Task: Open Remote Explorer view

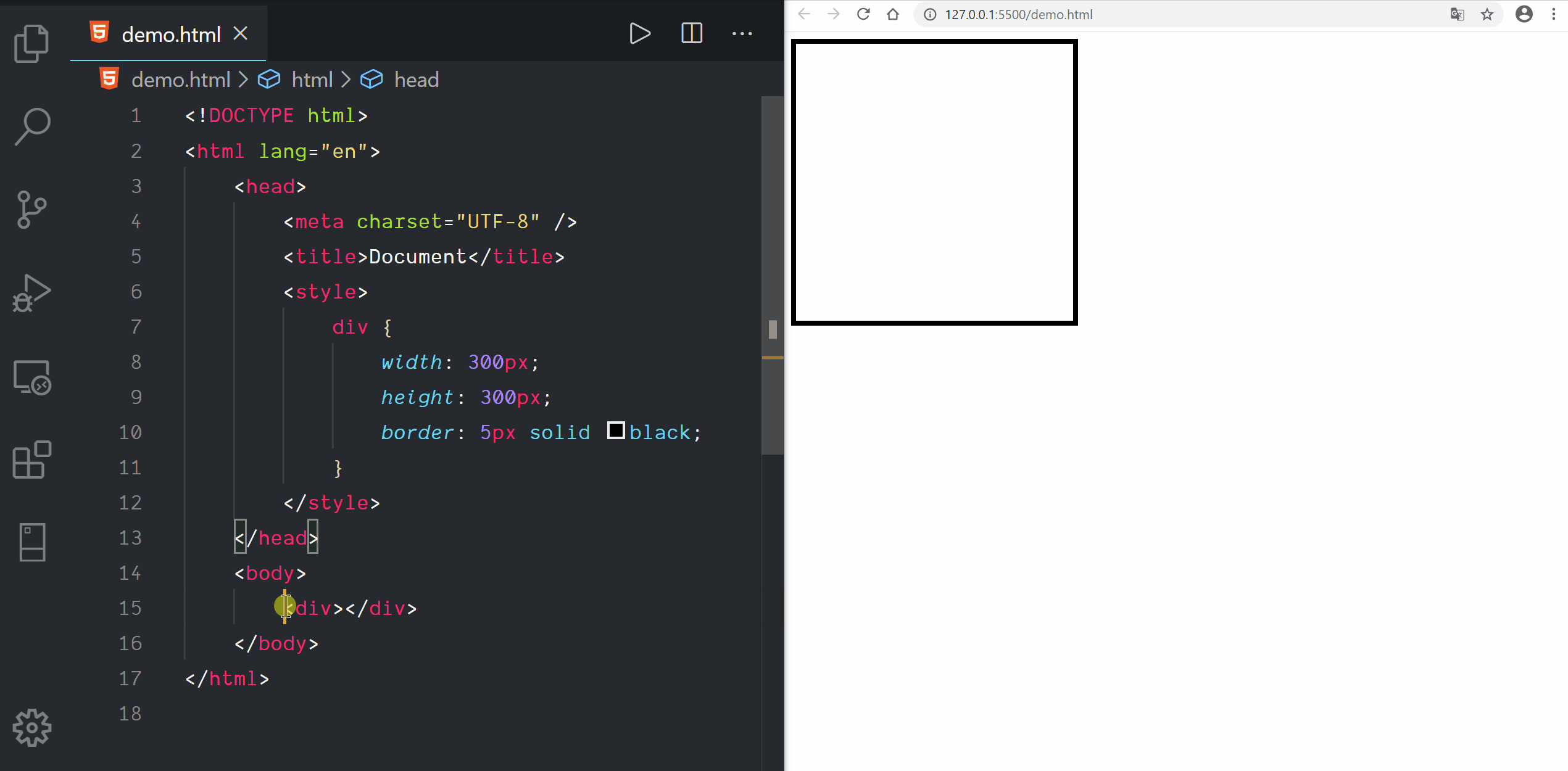Action: pos(31,377)
